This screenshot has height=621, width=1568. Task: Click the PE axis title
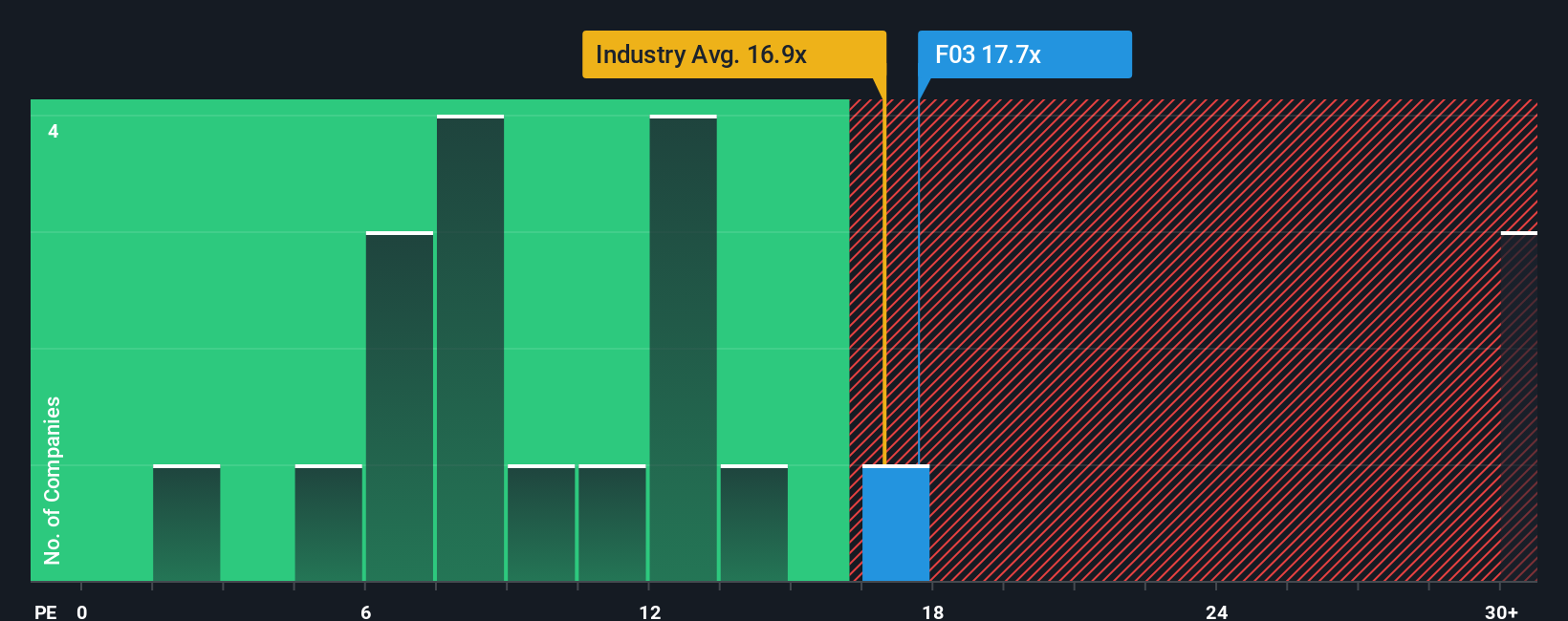(45, 611)
